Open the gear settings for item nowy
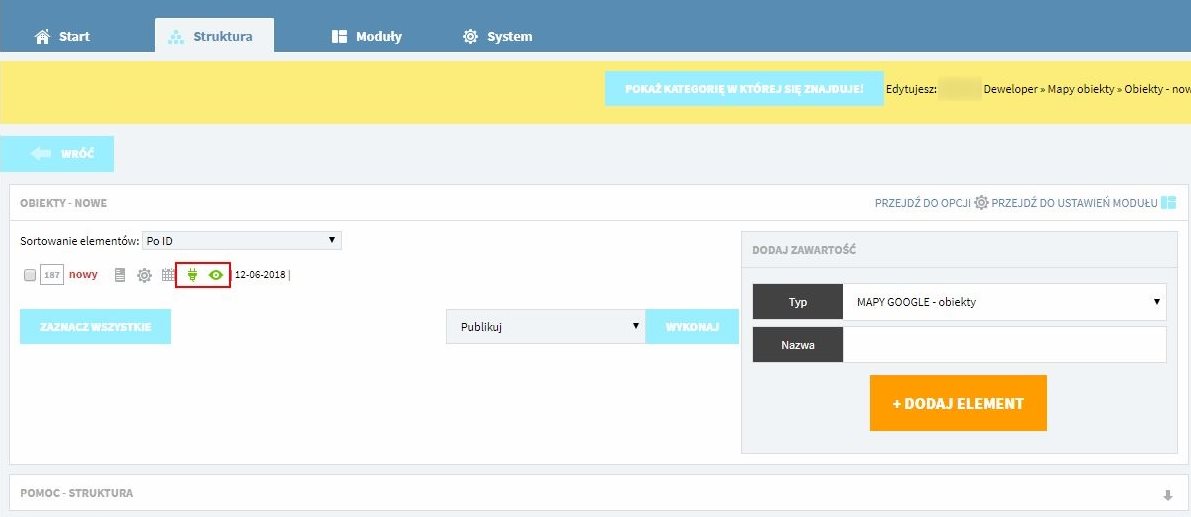1191x517 pixels. pos(144,276)
